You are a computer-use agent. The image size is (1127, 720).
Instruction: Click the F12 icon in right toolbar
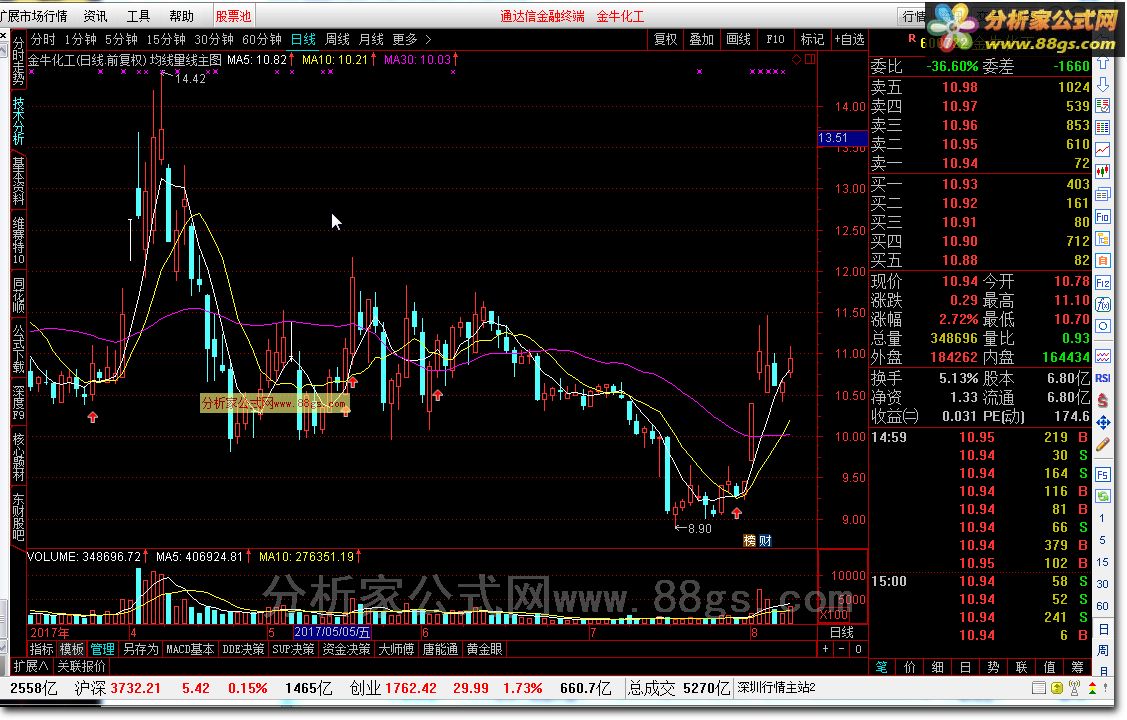pos(1103,283)
